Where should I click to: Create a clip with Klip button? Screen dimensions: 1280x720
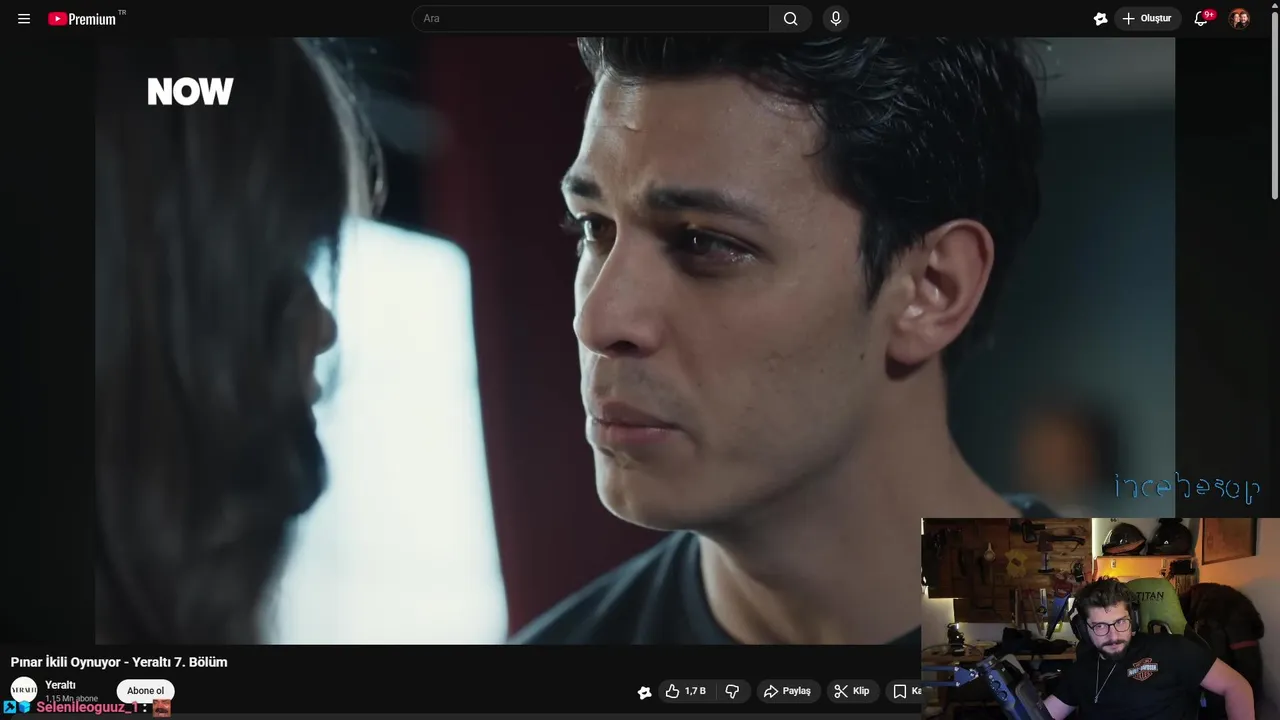[852, 691]
